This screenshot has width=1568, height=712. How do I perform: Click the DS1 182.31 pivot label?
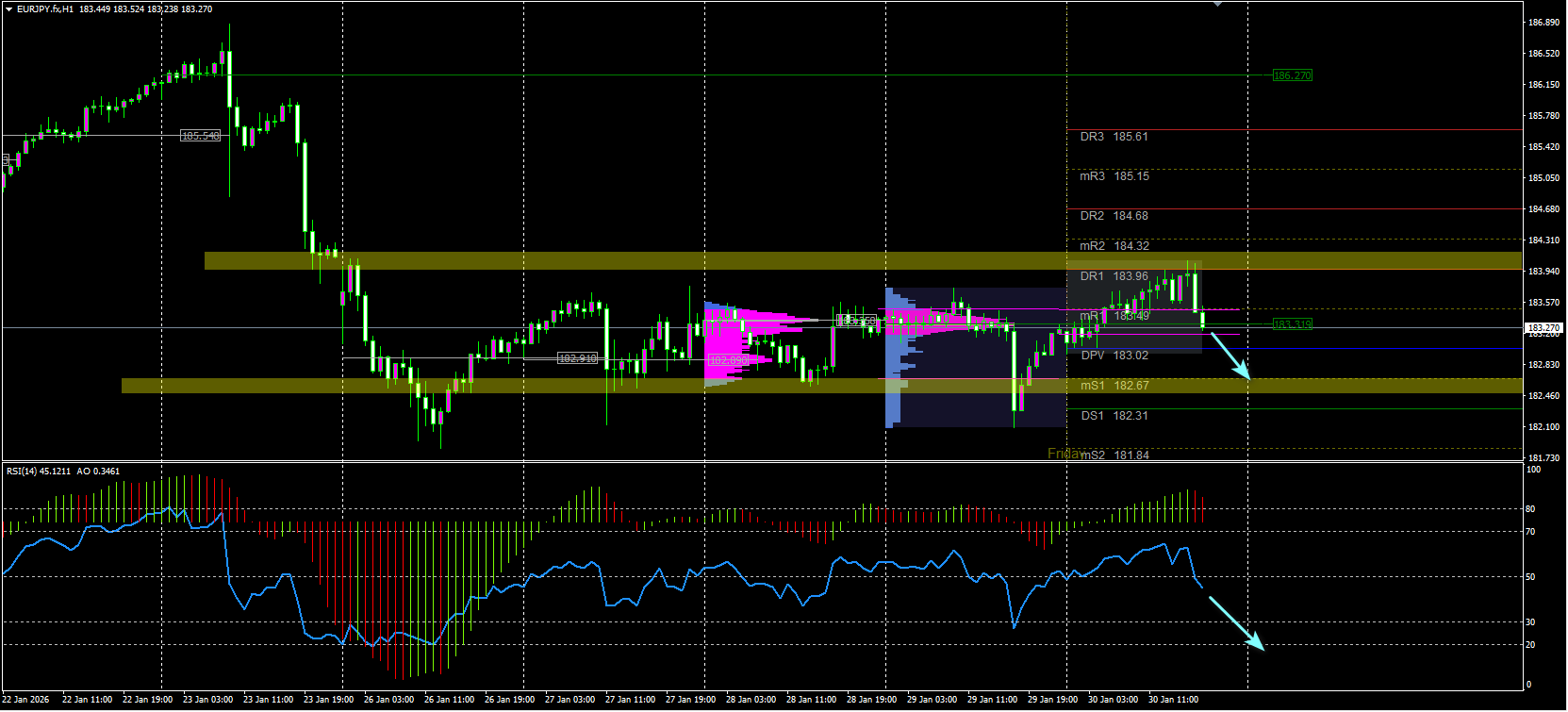[1114, 416]
